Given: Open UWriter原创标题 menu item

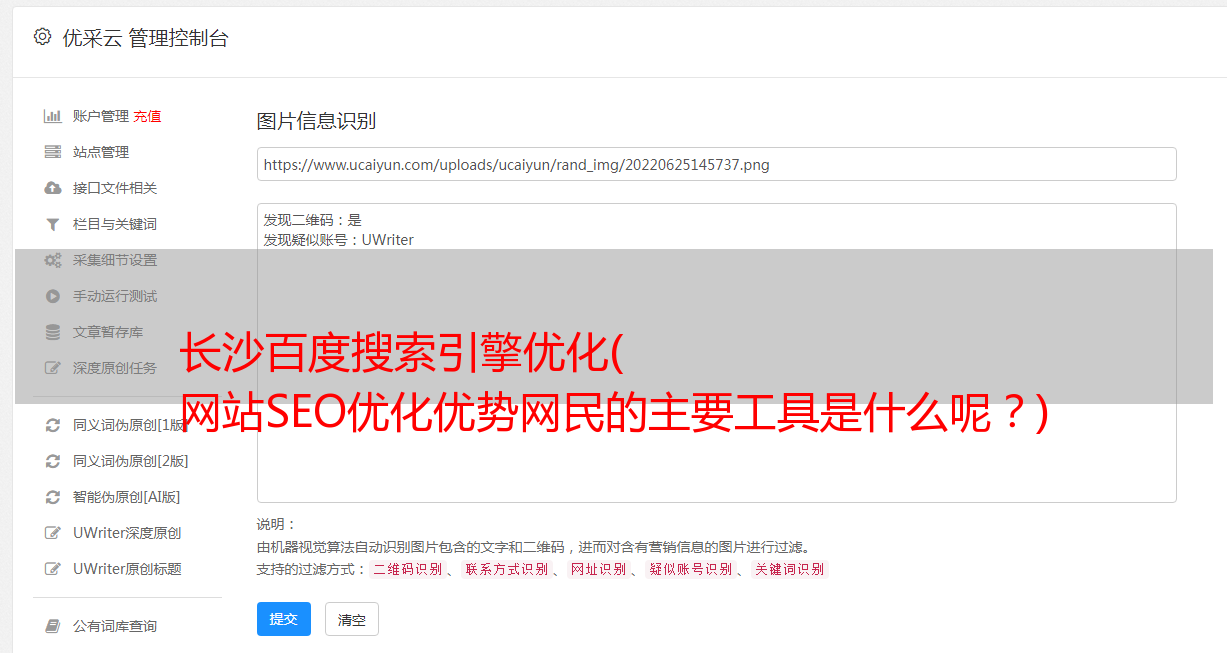Looking at the screenshot, I should [x=127, y=569].
